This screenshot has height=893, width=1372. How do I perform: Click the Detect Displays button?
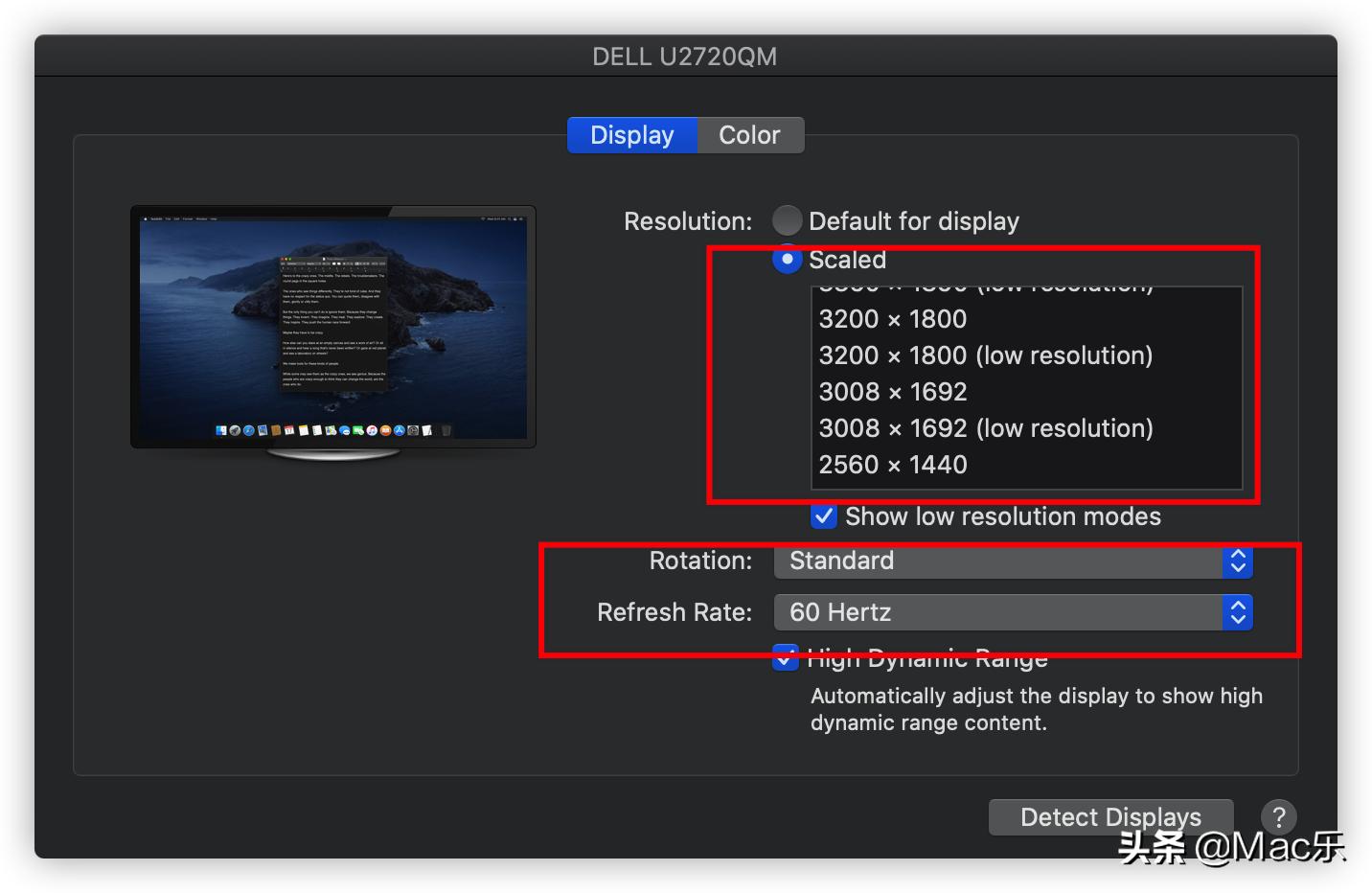(x=1110, y=817)
